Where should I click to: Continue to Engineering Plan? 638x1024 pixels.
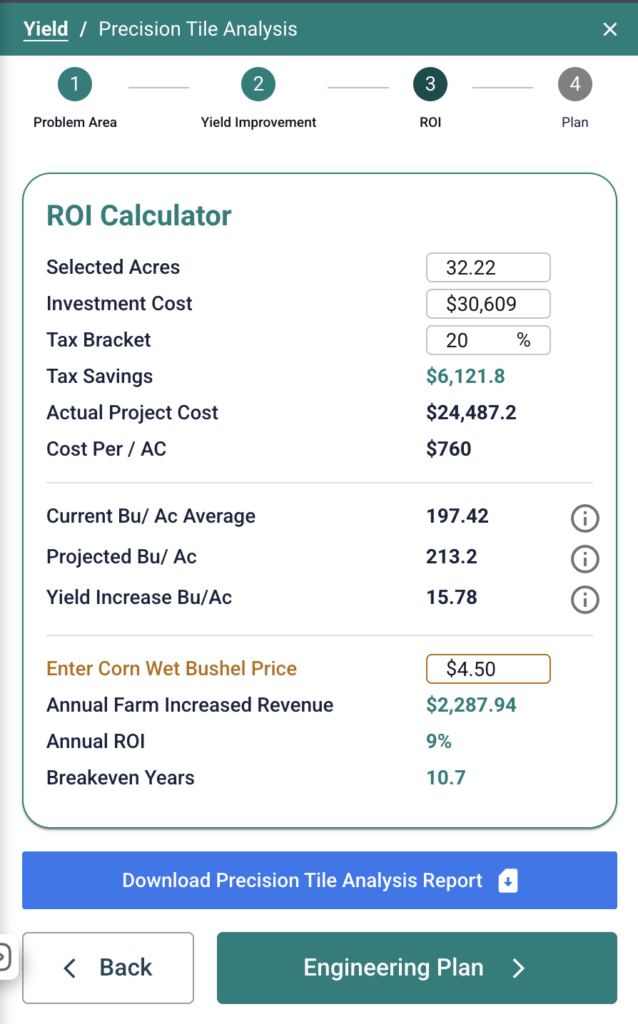[x=417, y=968]
